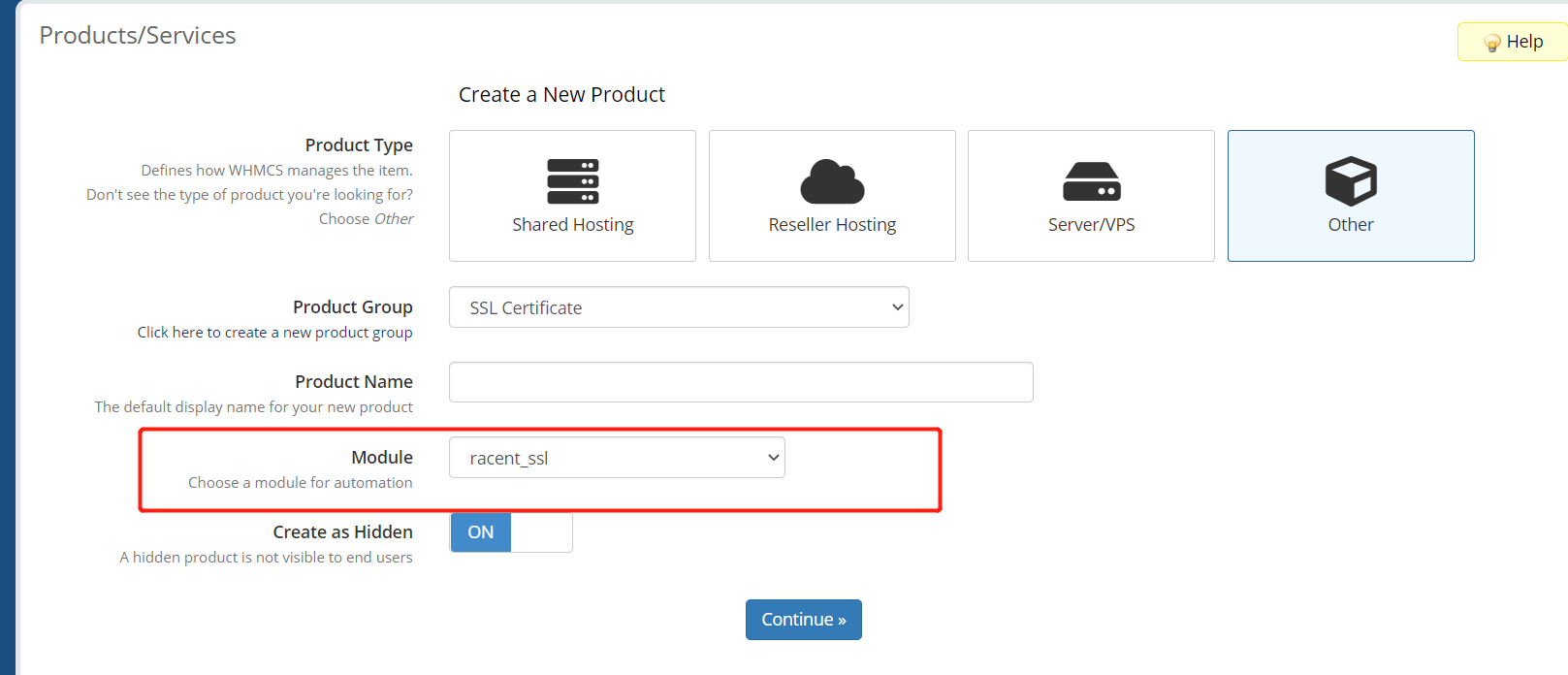Select Reseller Hosting product type label
1568x675 pixels.
pyautogui.click(x=832, y=225)
